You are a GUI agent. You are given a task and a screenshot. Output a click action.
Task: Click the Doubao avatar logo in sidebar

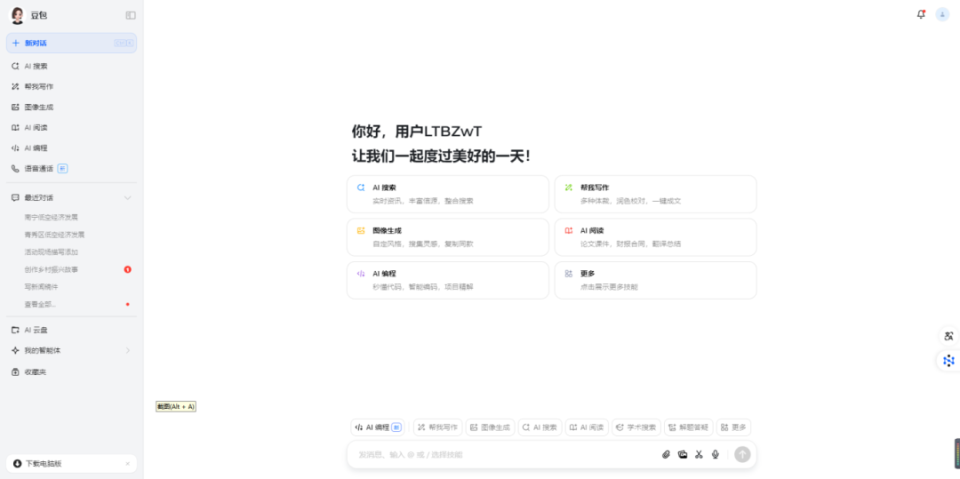17,15
